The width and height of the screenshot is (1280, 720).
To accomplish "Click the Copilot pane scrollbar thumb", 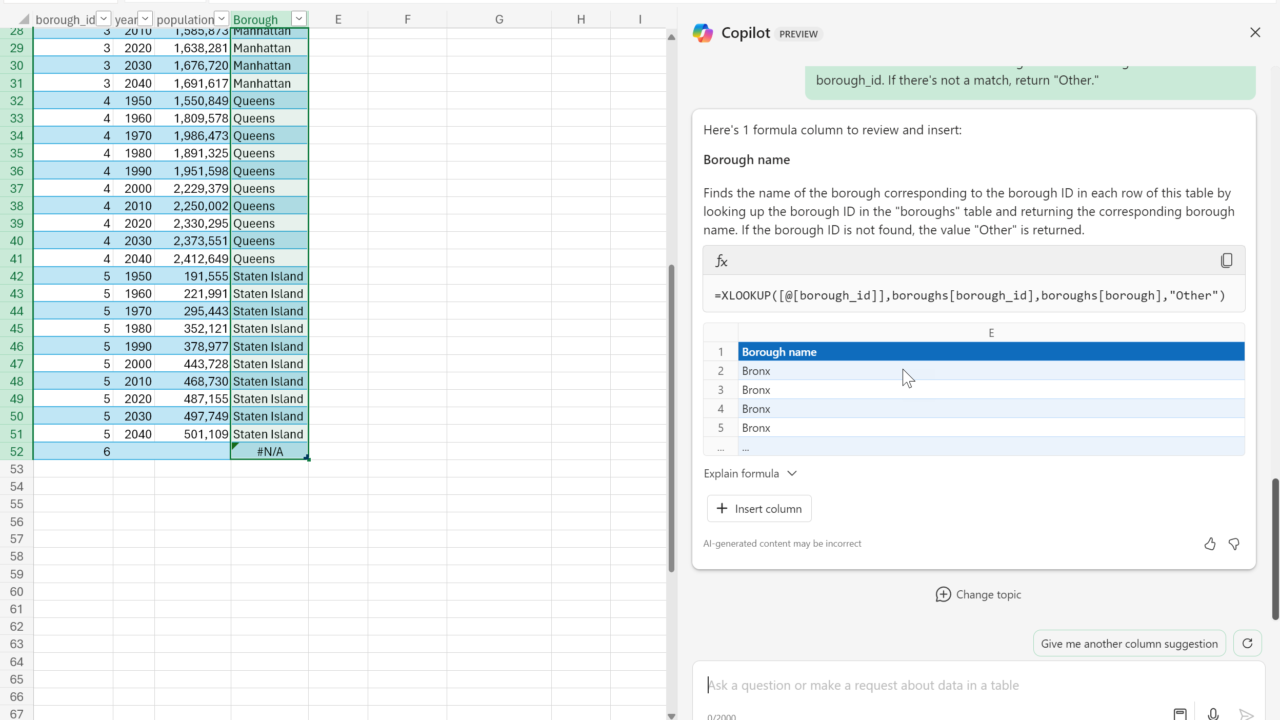I will pyautogui.click(x=1275, y=549).
